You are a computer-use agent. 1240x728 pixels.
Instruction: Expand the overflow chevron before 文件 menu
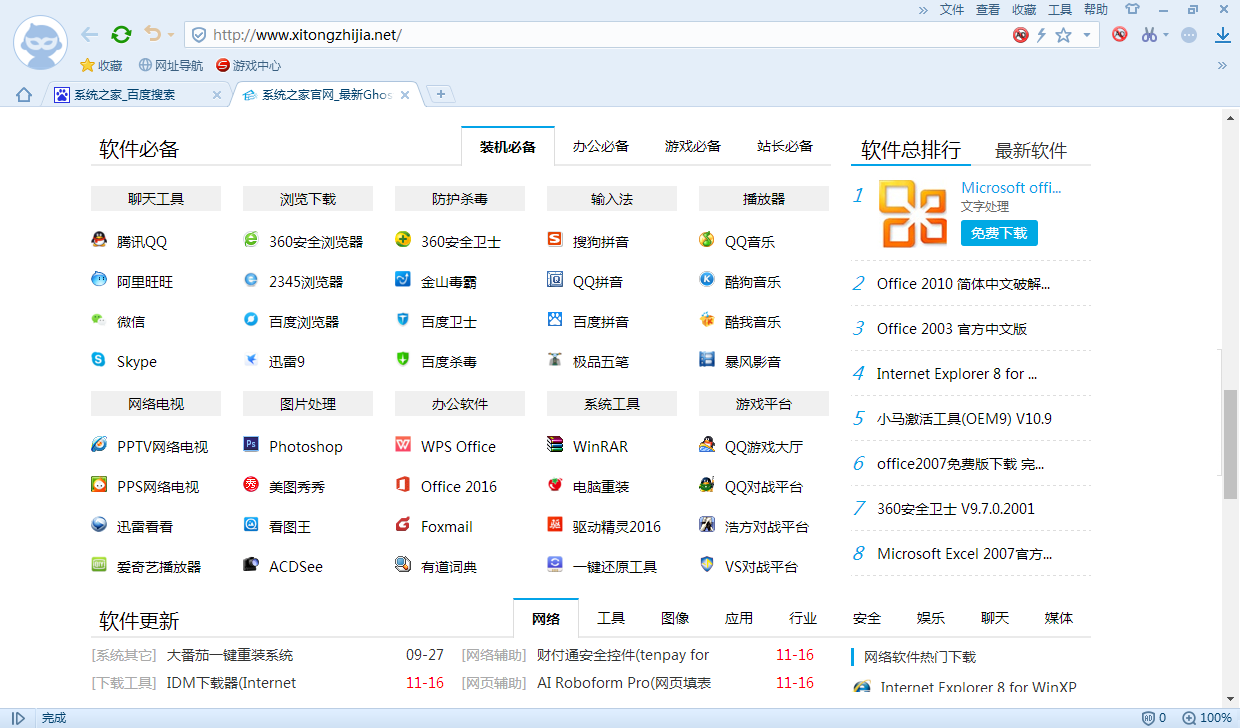pos(923,9)
